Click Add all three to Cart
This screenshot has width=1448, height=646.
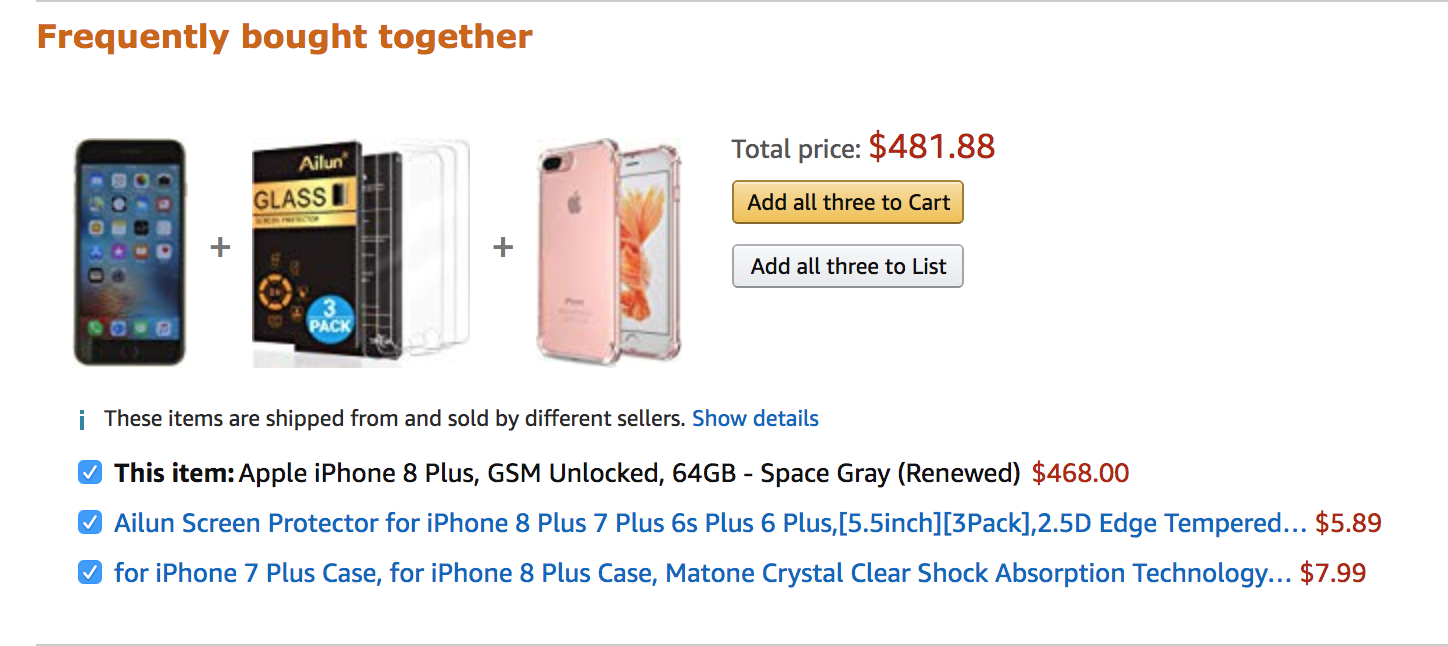pyautogui.click(x=848, y=202)
